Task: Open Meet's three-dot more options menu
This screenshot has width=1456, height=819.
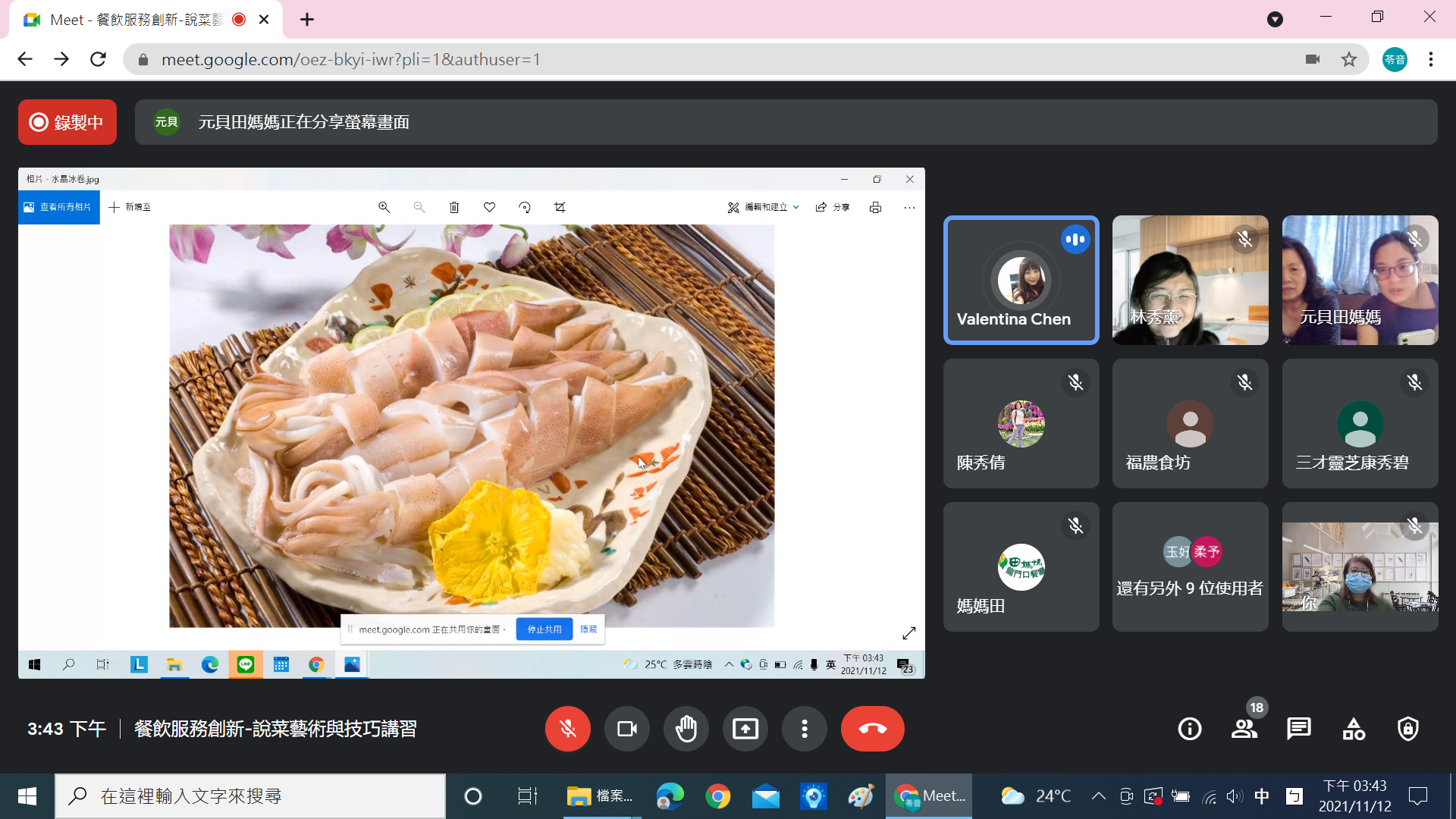Action: pos(805,729)
